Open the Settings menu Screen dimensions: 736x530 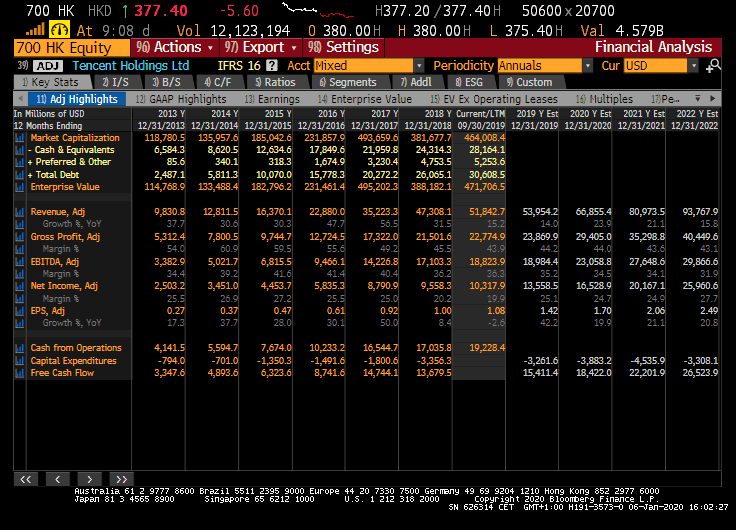pos(344,47)
